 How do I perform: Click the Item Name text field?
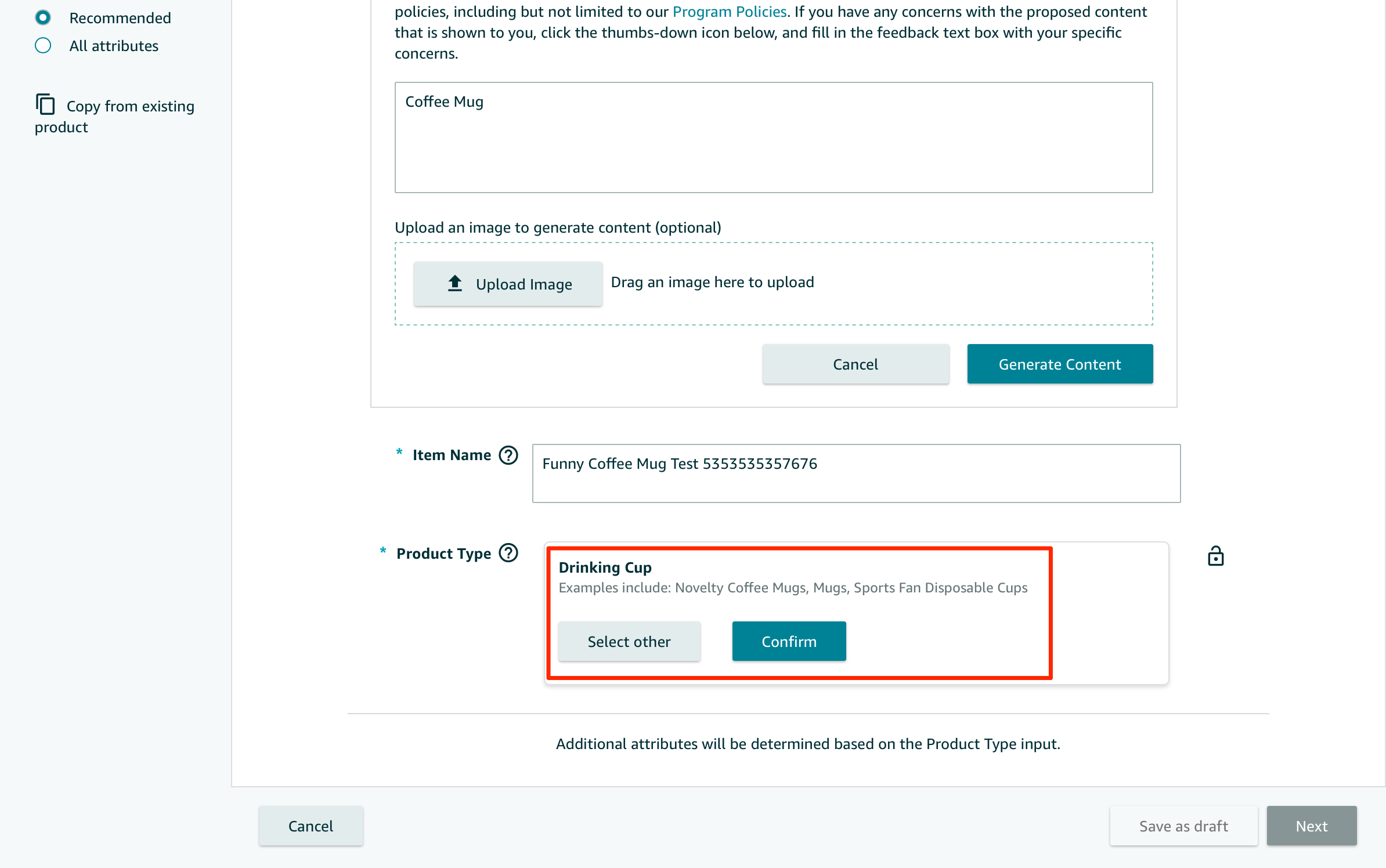pos(855,473)
